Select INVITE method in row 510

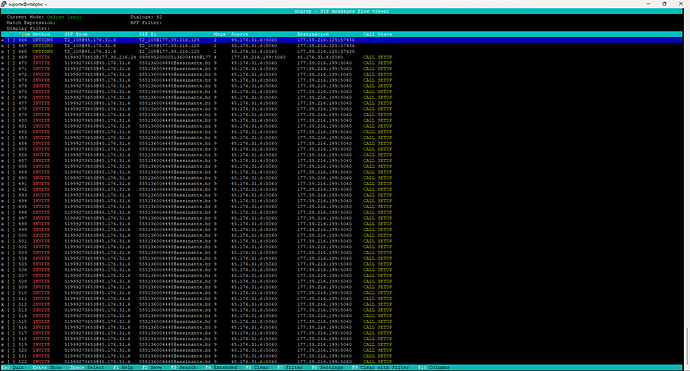(x=41, y=293)
